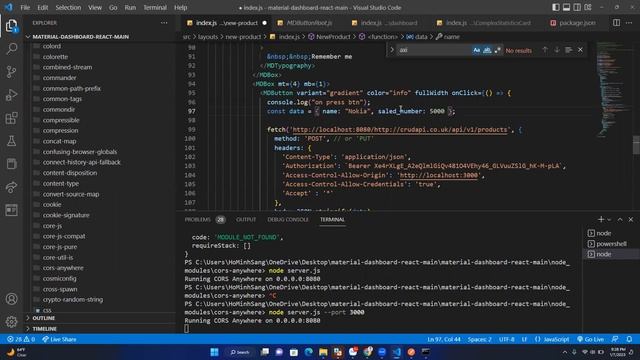Viewport: 640px width, 360px height.
Task: Open editor more actions ellipsis
Action: (x=629, y=23)
